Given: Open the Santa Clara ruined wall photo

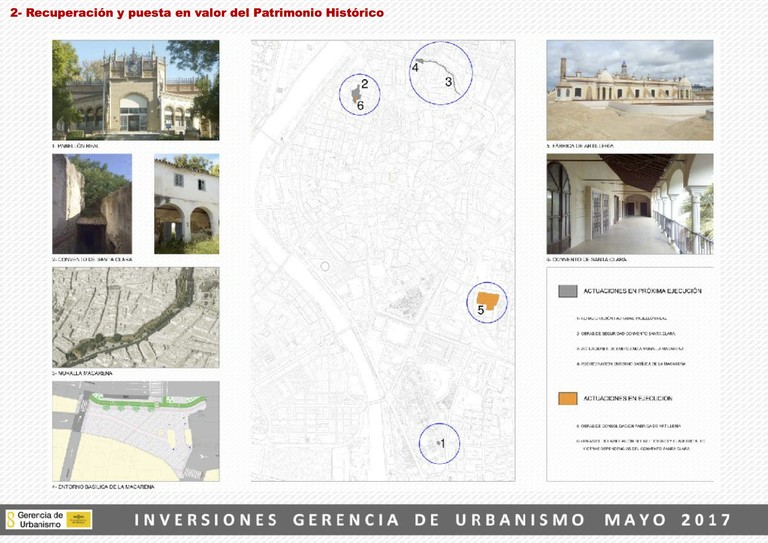Looking at the screenshot, I should coord(92,204).
